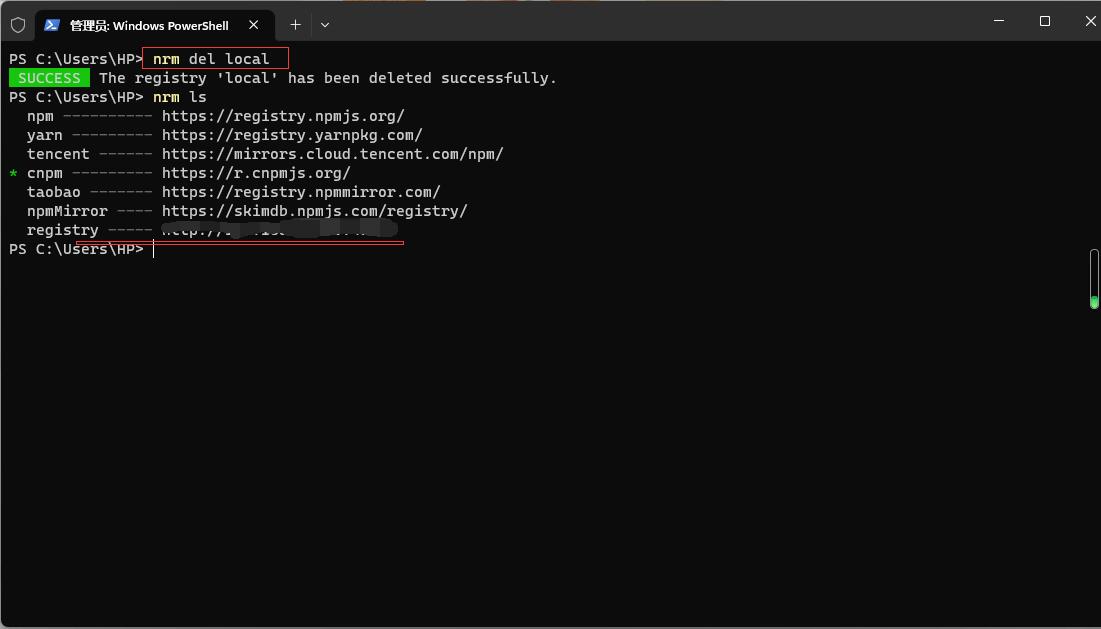Click the green asterisk beside cnpm

click(x=13, y=174)
